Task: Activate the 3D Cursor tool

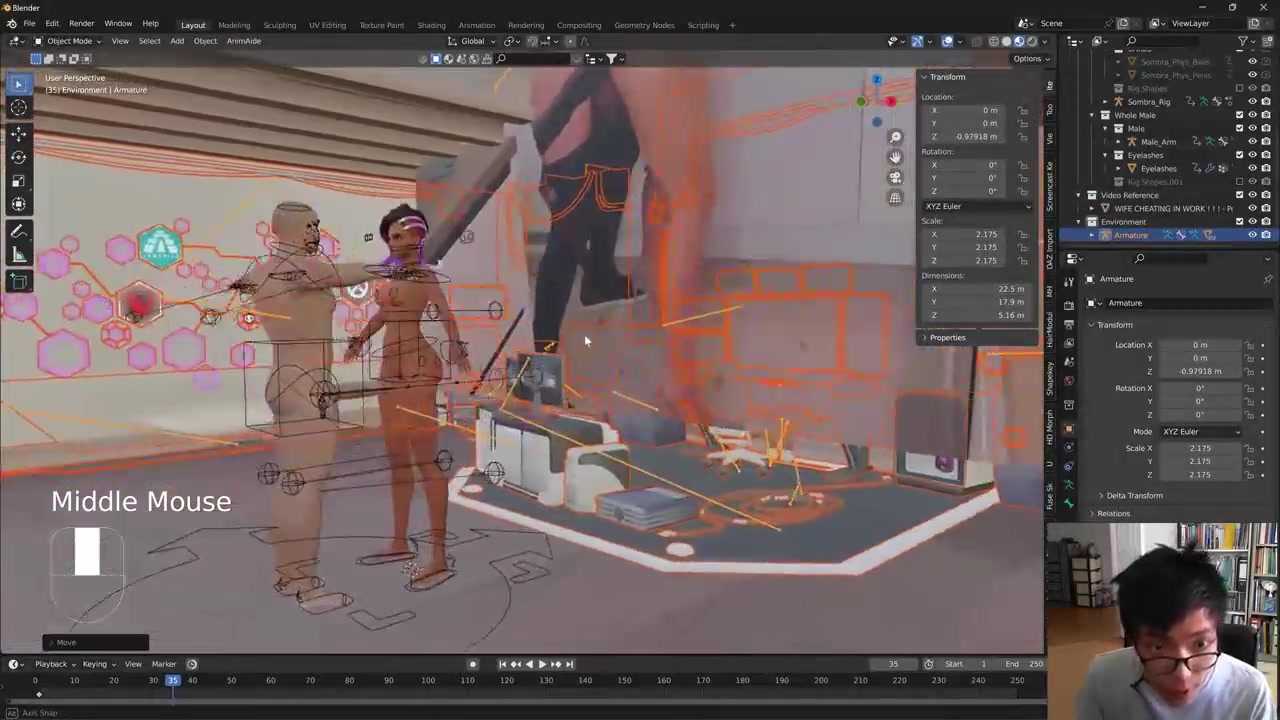Action: pos(18,108)
